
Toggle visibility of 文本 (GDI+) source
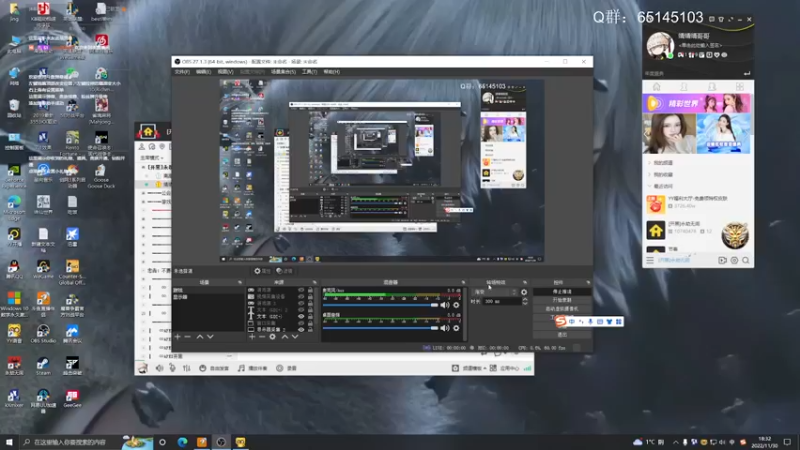(301, 316)
